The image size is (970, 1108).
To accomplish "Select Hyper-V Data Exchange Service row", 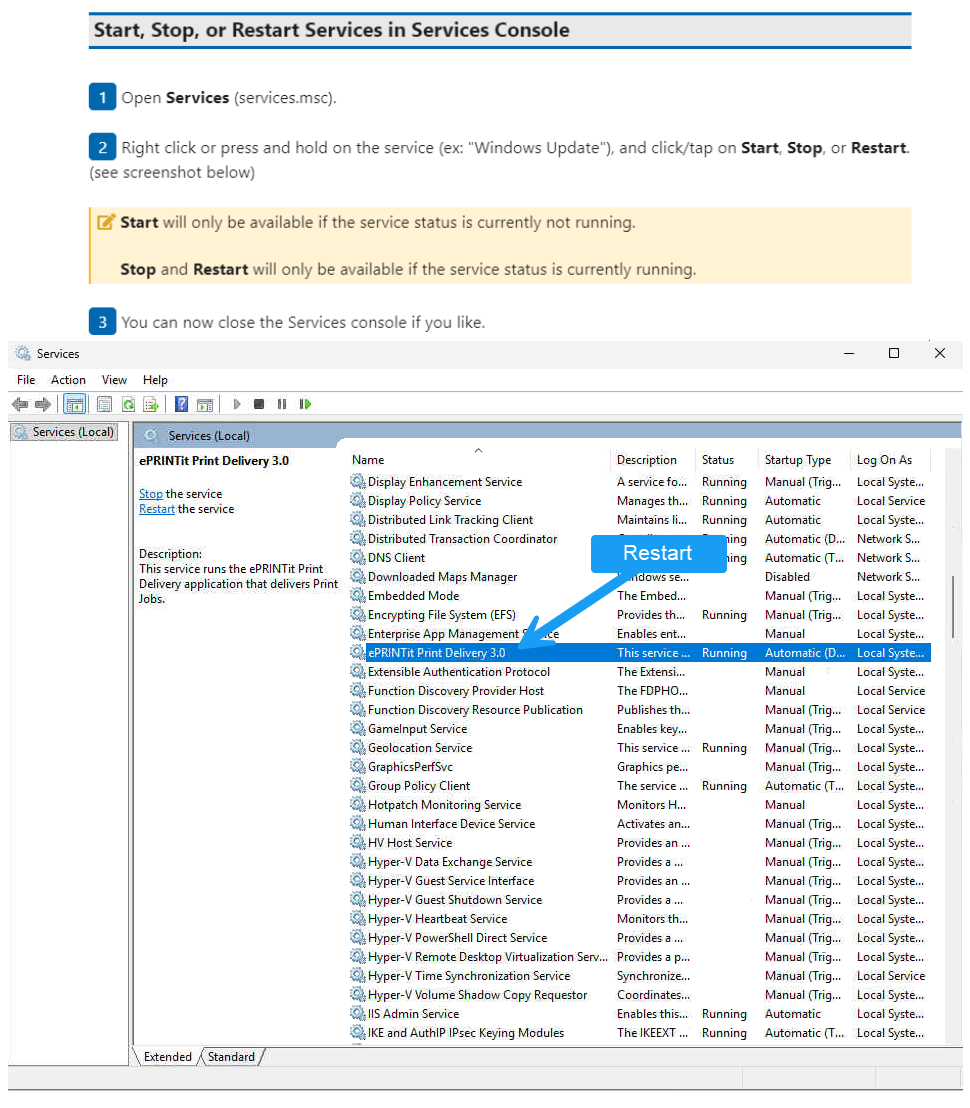I will (x=639, y=861).
